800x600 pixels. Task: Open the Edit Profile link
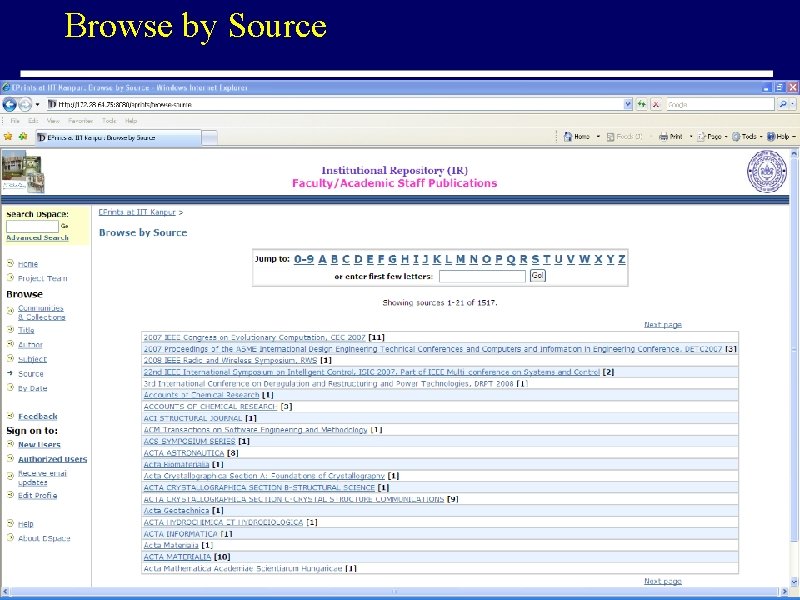tap(37, 495)
